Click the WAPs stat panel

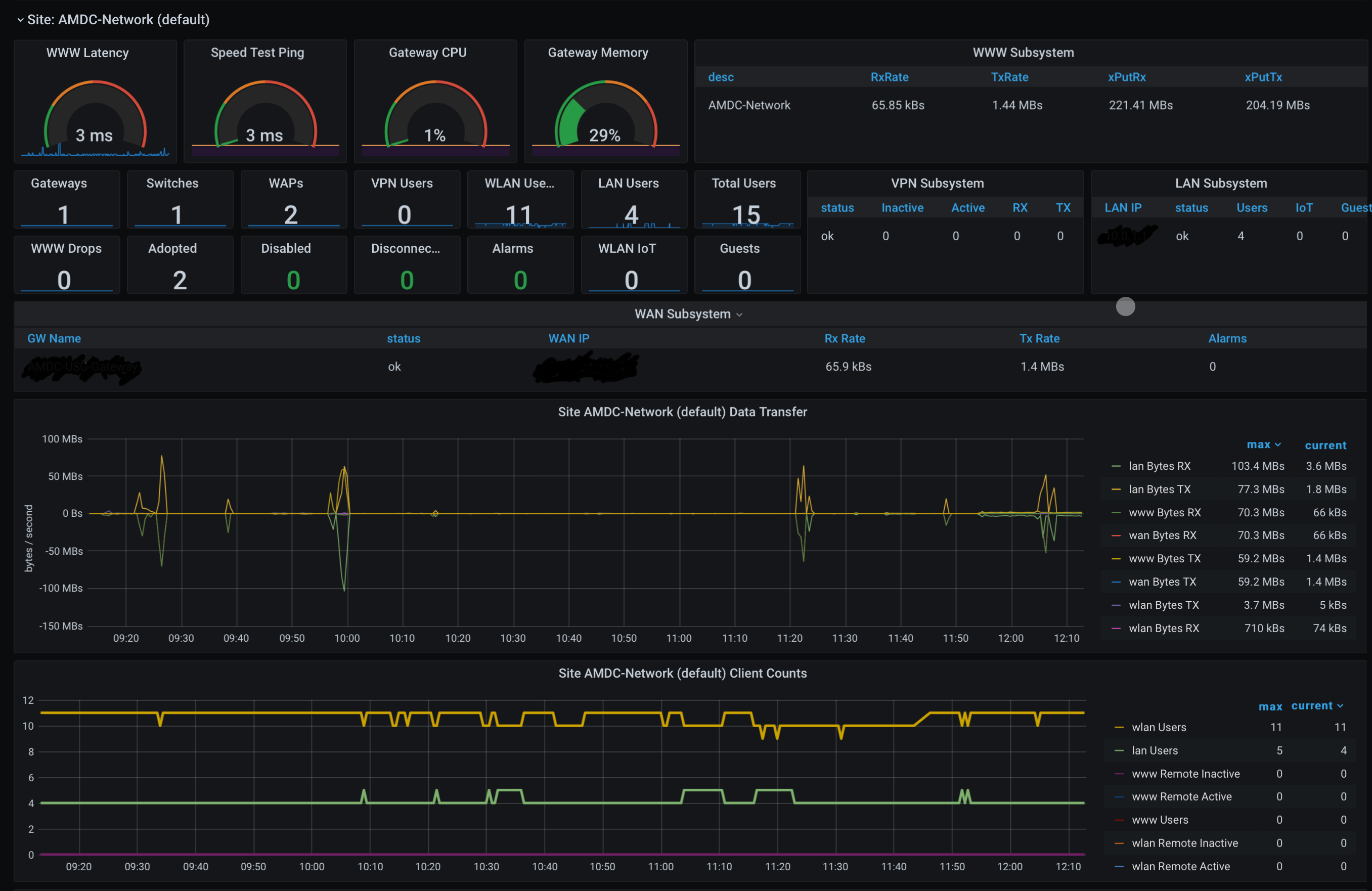tap(293, 199)
